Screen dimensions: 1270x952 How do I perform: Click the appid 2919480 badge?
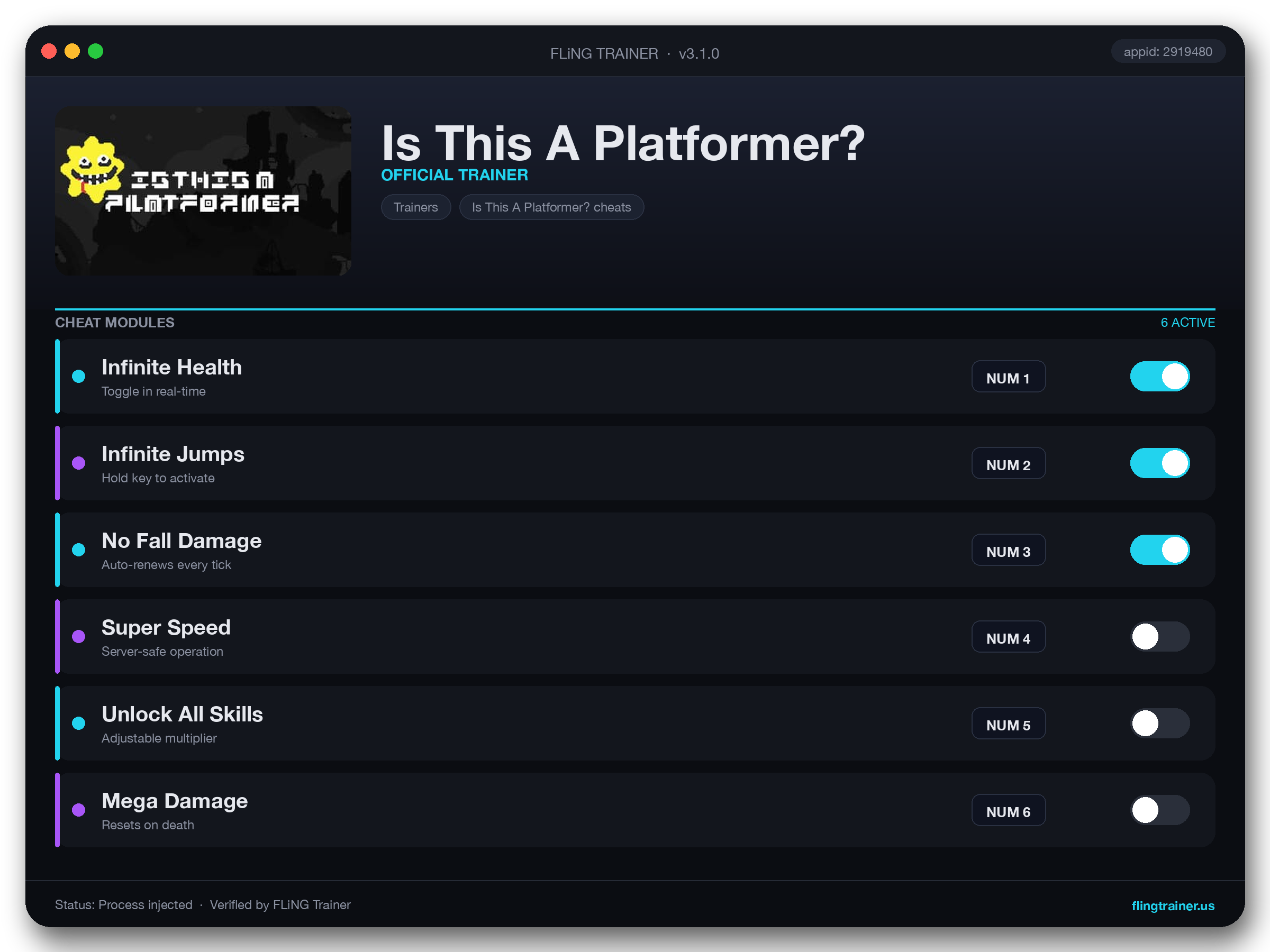(x=1168, y=52)
